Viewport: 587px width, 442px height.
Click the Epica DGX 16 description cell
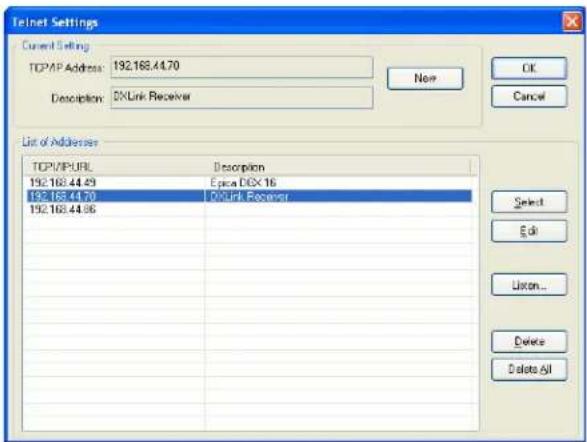(x=243, y=183)
